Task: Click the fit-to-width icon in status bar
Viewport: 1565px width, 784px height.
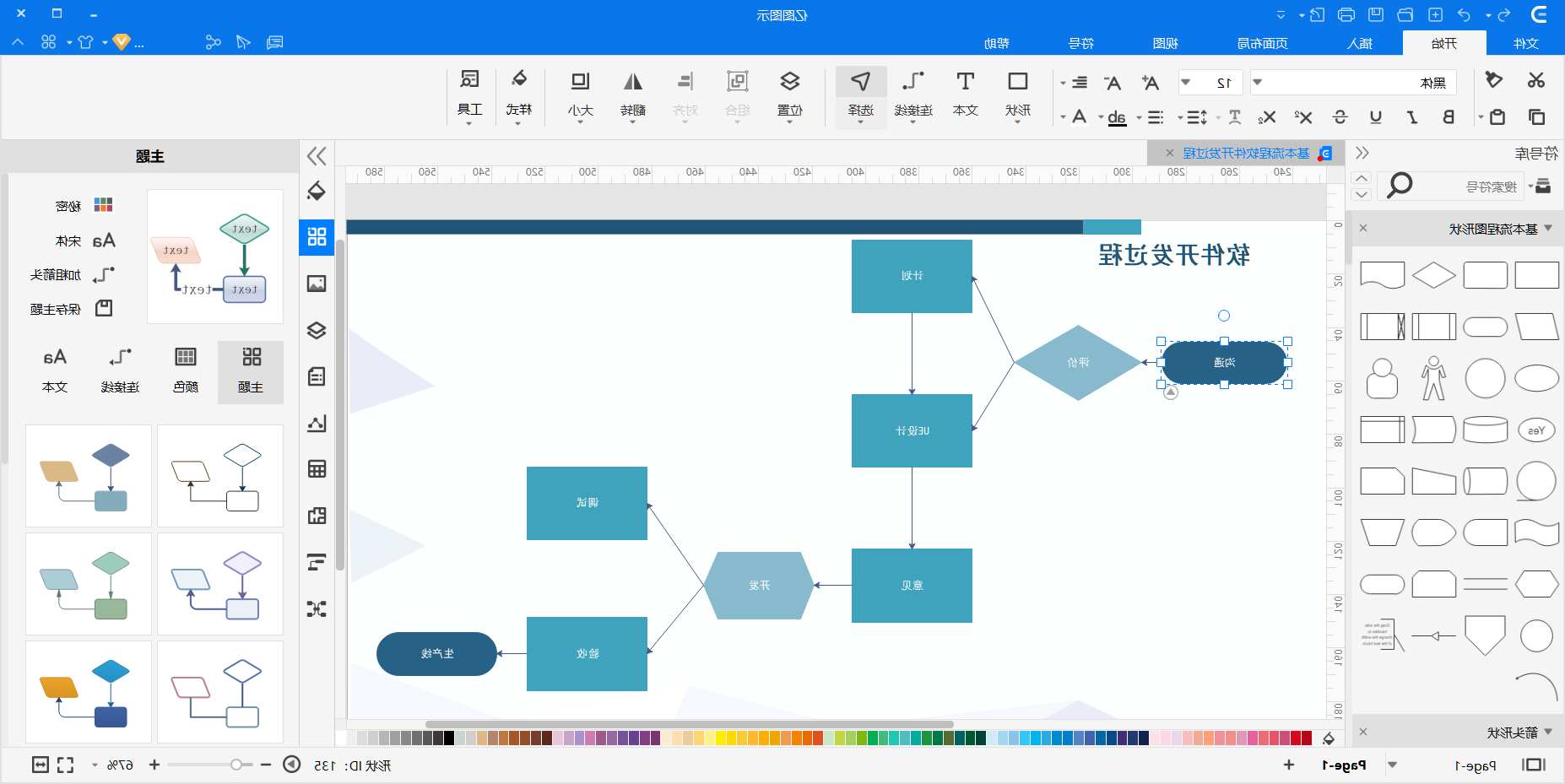Action: [x=41, y=765]
